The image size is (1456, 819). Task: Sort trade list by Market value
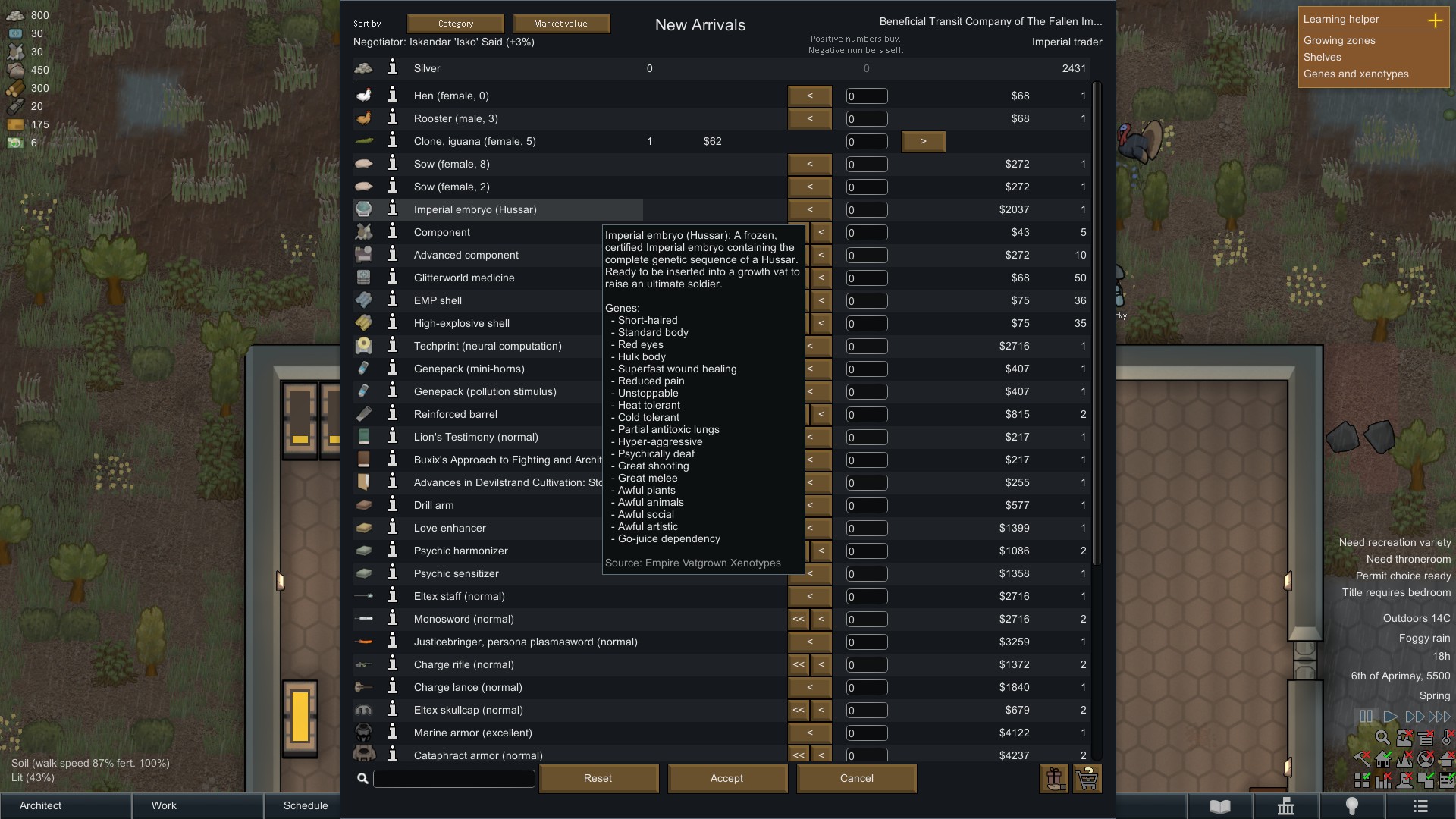coord(560,24)
